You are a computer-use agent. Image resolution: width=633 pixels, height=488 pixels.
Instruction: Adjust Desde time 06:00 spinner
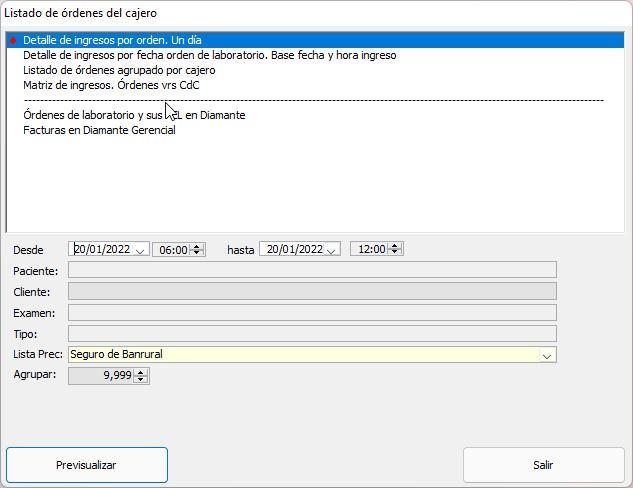(x=197, y=250)
